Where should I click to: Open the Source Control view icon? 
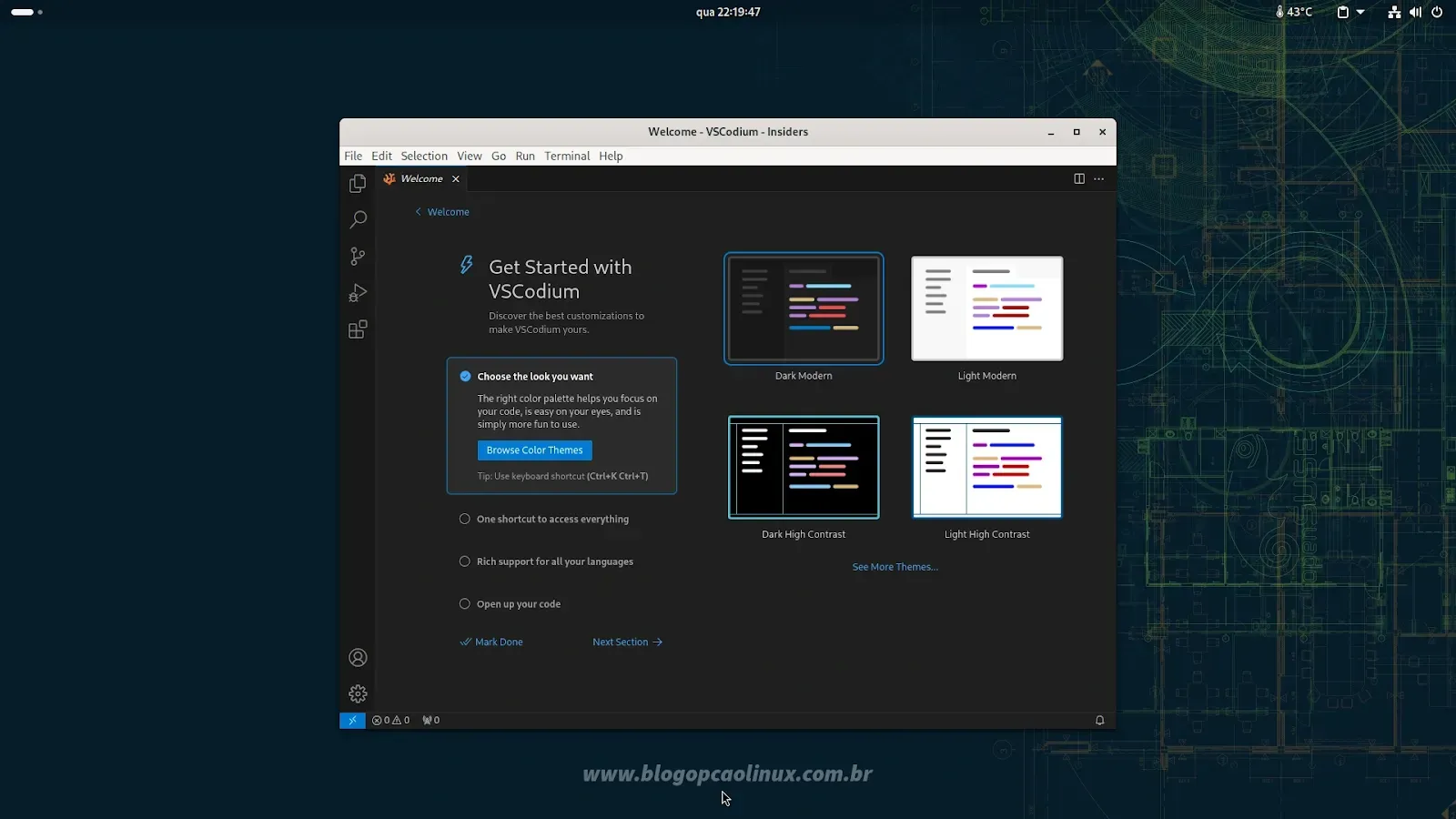[358, 257]
